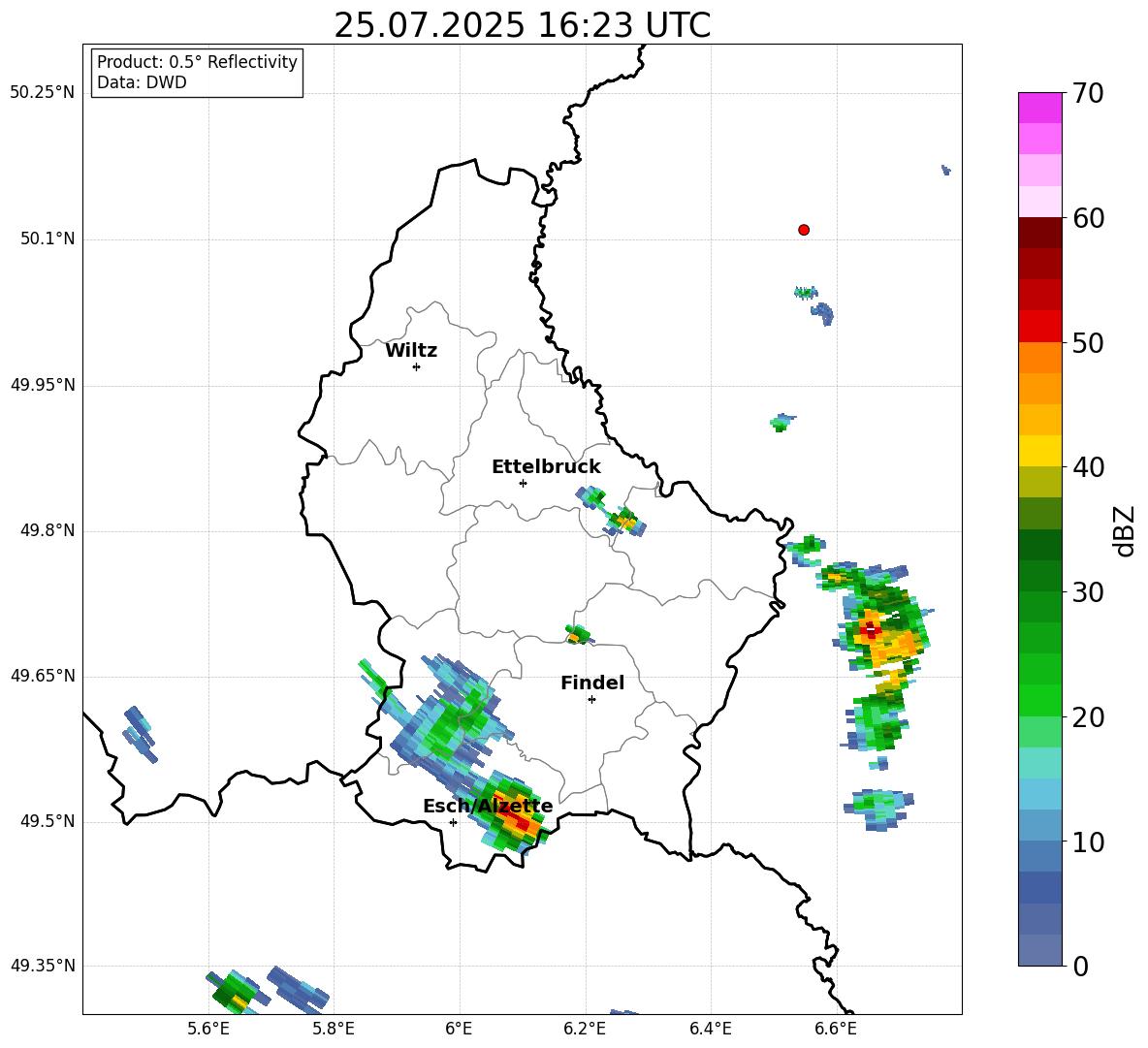Screen dimensions: 1148x1048
Task: Click the 5.6°E longitude label
Action: pos(208,1030)
